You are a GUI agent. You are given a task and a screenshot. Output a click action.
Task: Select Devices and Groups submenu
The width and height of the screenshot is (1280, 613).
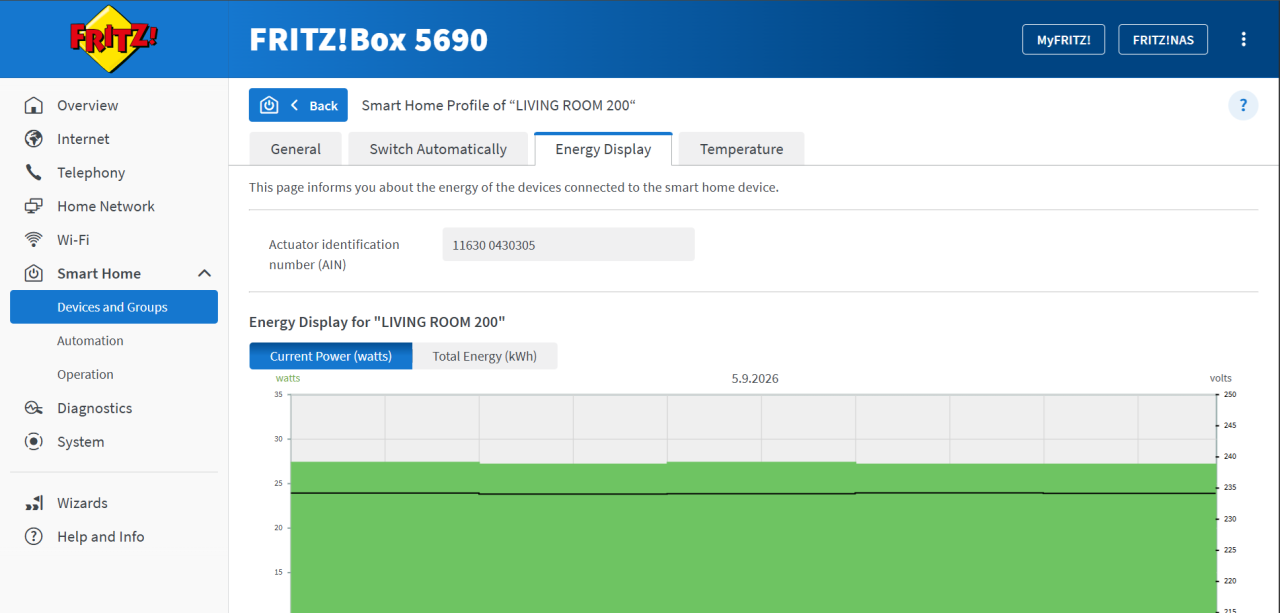click(x=114, y=307)
